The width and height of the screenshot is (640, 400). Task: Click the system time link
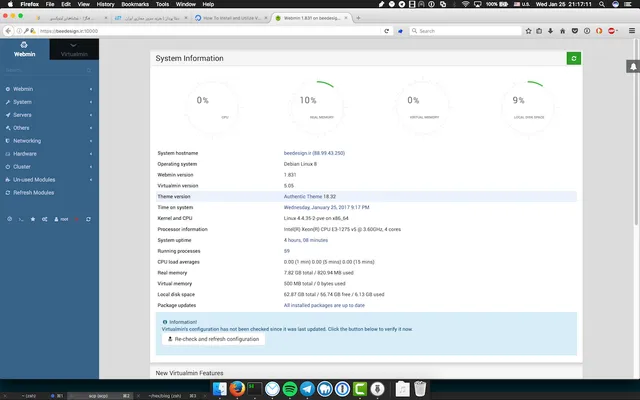click(327, 207)
